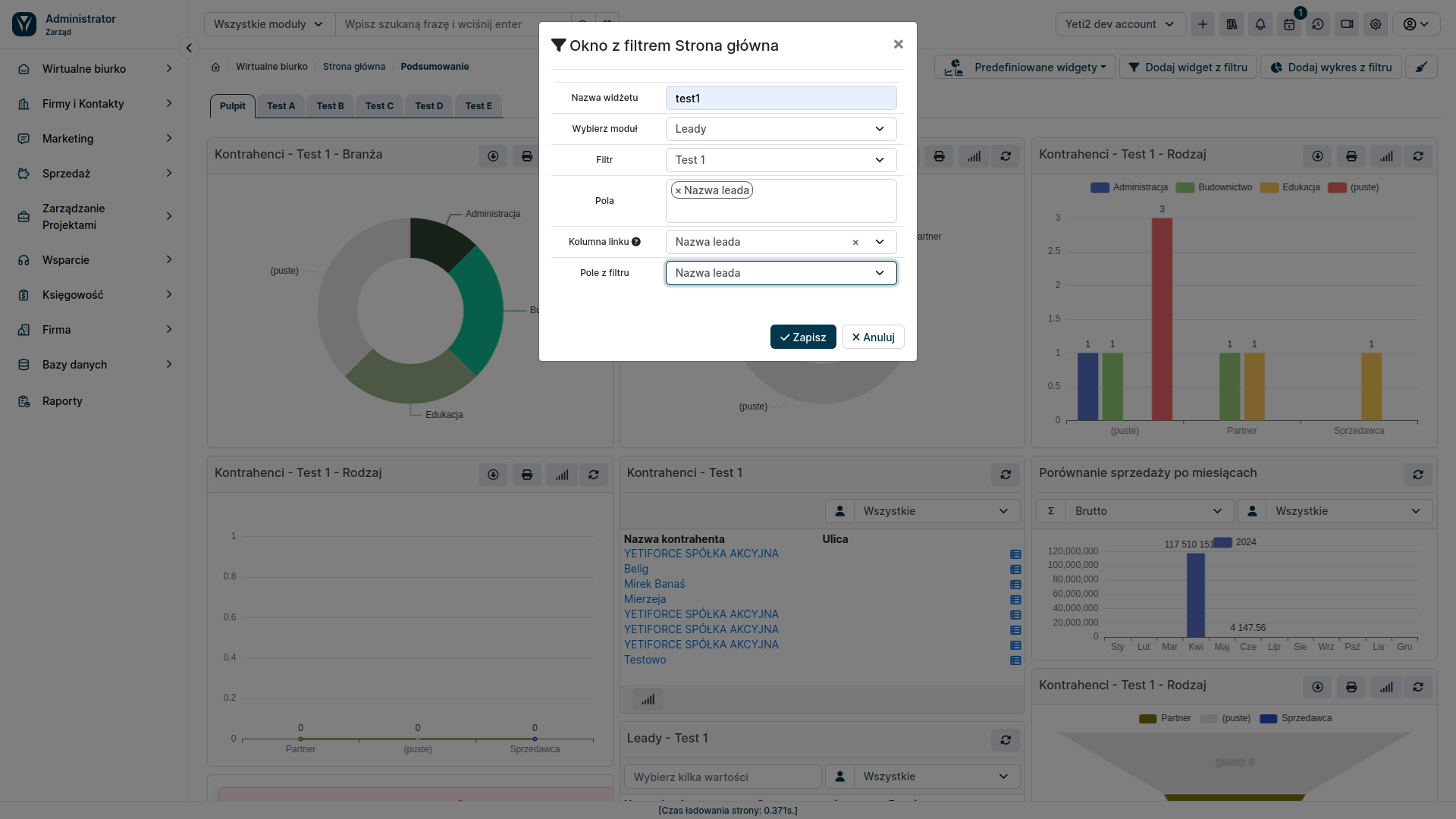Open the Wszystkie moduły search scope dropdown
Image resolution: width=1456 pixels, height=819 pixels.
point(268,24)
